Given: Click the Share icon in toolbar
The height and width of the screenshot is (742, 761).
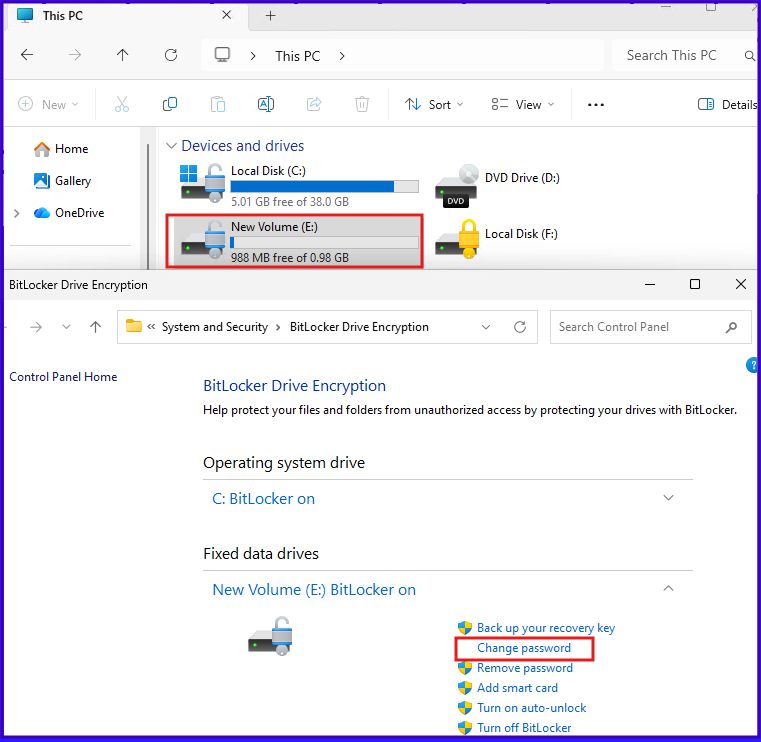Looking at the screenshot, I should [x=314, y=104].
